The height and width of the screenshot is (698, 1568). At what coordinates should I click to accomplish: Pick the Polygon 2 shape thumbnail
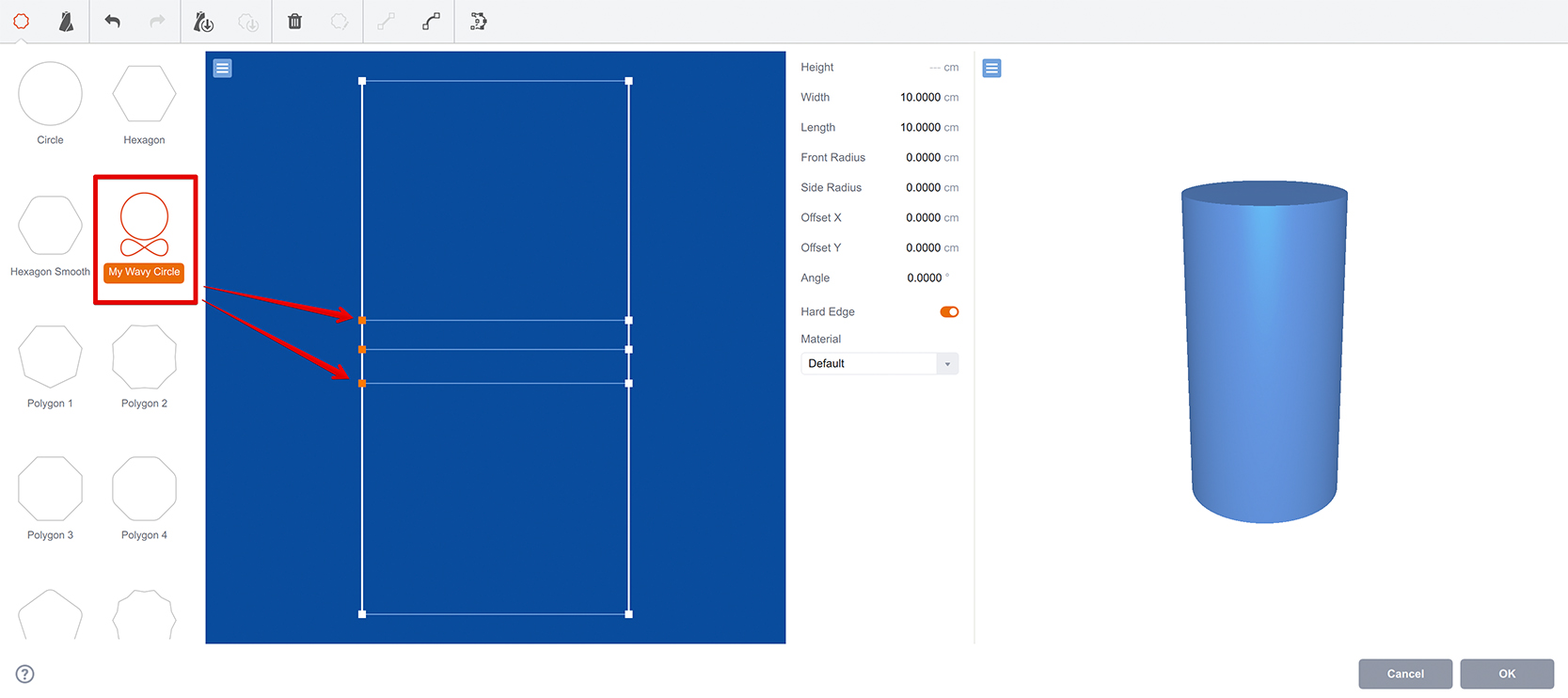(x=144, y=357)
